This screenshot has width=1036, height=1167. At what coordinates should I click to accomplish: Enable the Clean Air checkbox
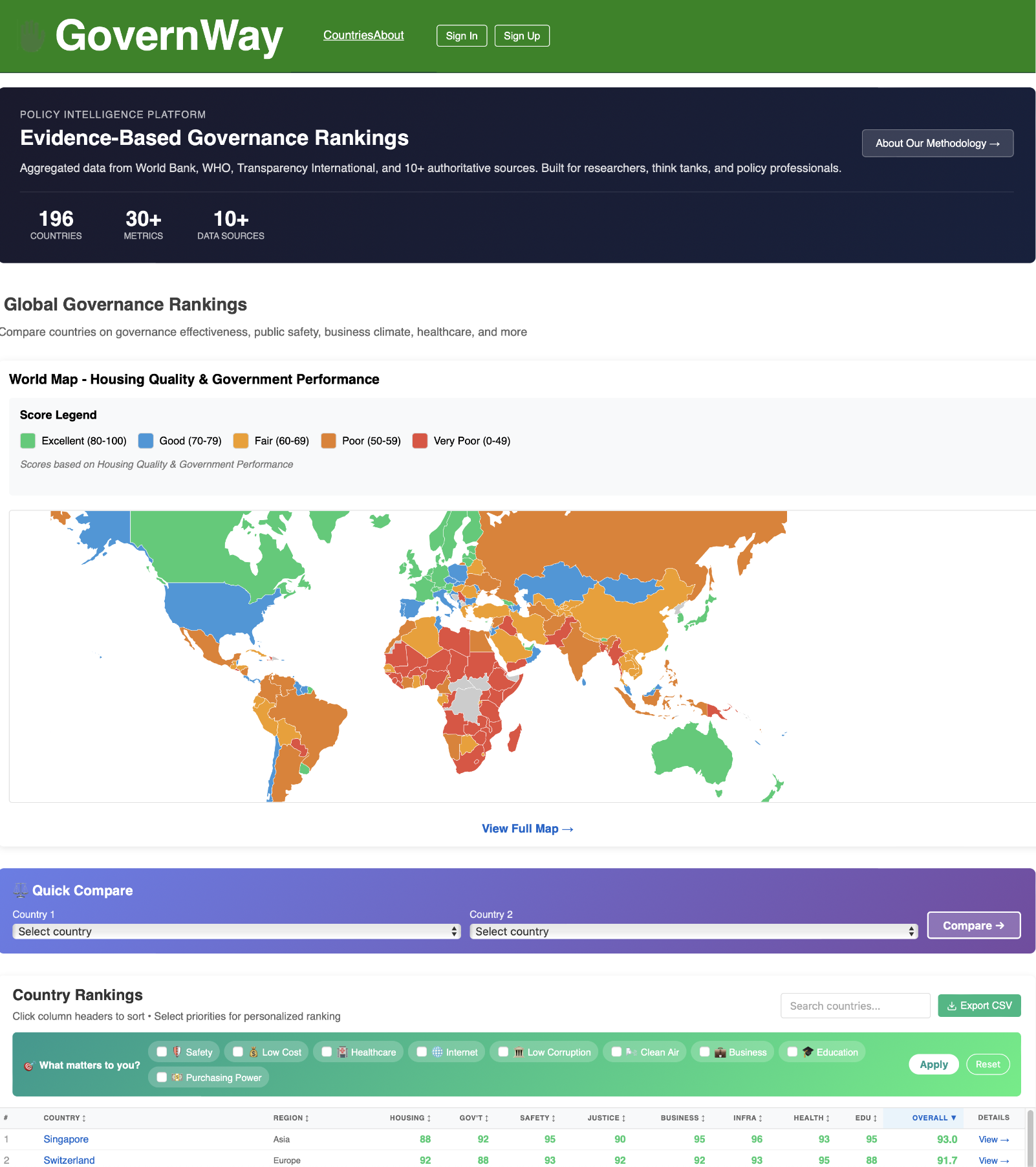coord(616,1052)
